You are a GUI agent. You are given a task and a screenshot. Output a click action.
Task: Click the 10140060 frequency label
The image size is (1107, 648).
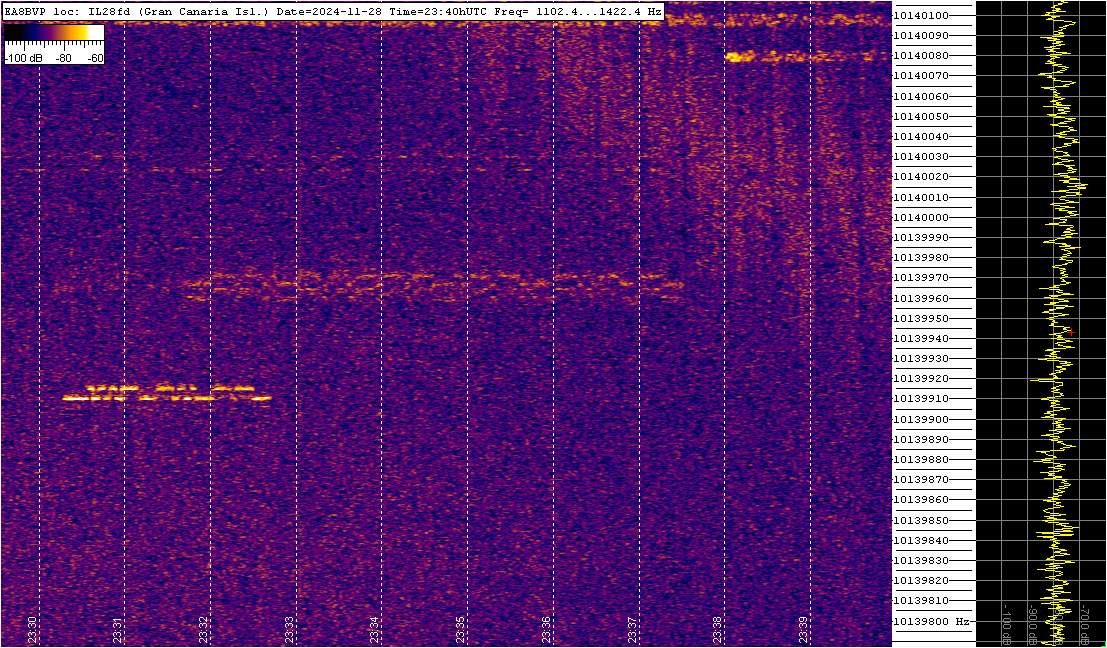click(x=920, y=97)
